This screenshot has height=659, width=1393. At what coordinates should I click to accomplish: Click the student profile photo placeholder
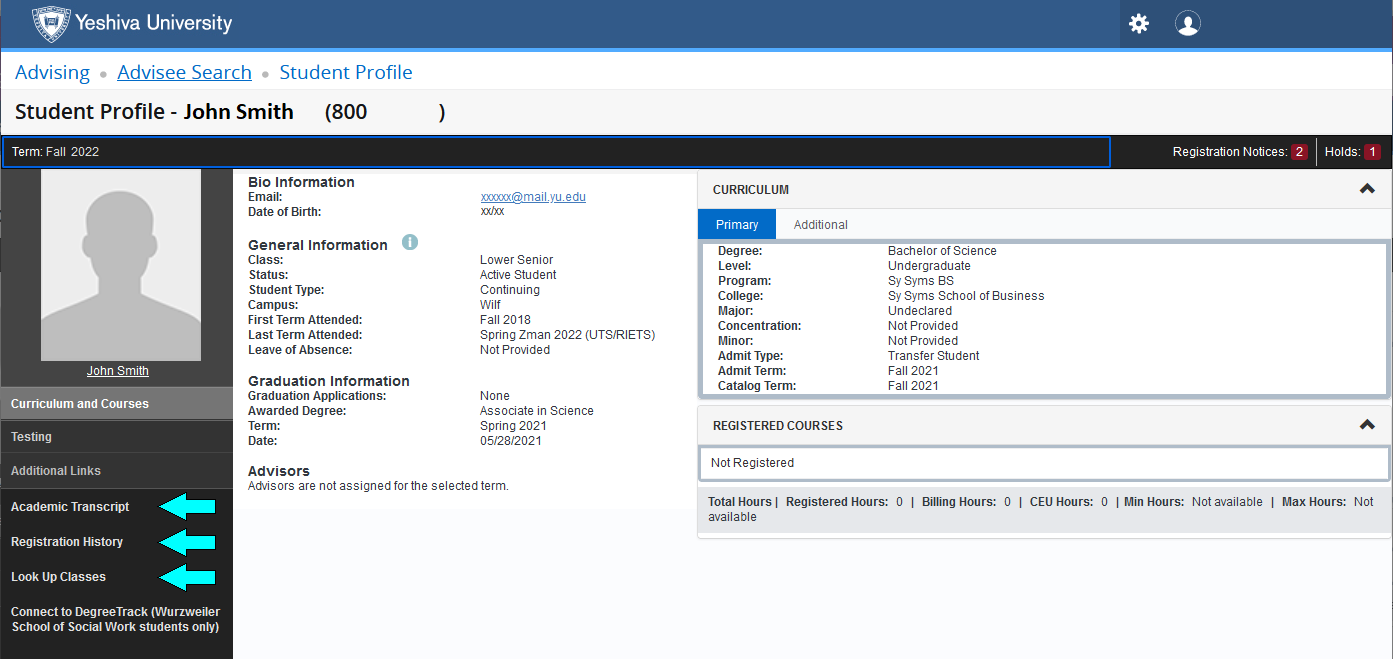[120, 265]
